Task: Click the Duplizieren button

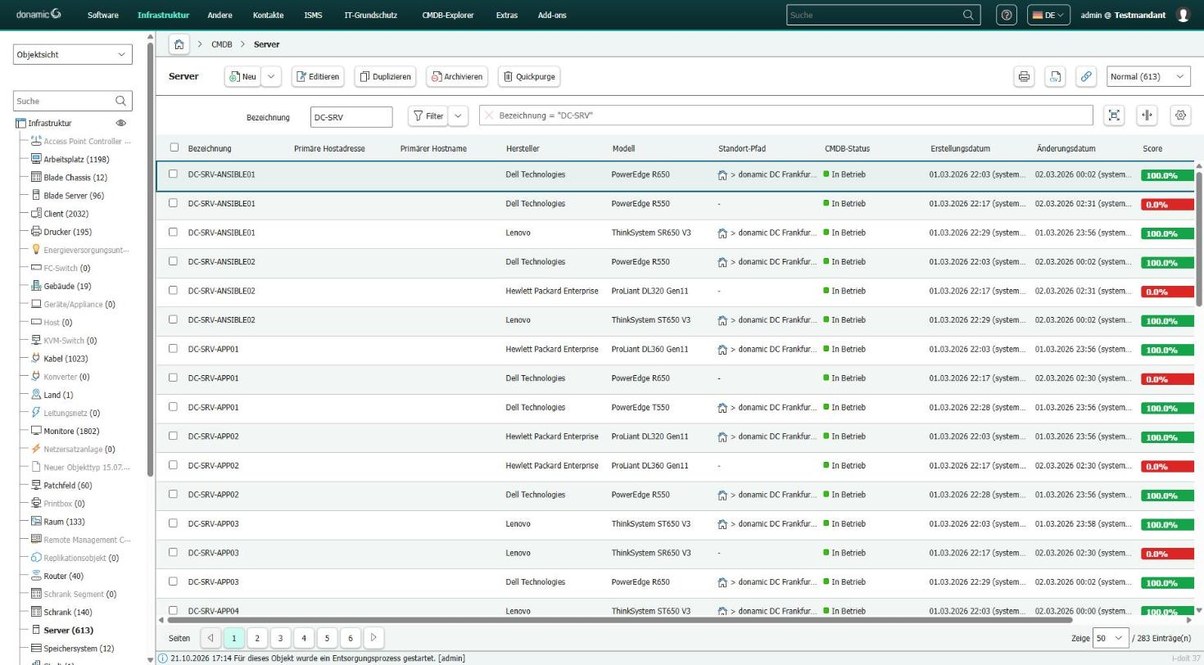Action: click(x=385, y=77)
